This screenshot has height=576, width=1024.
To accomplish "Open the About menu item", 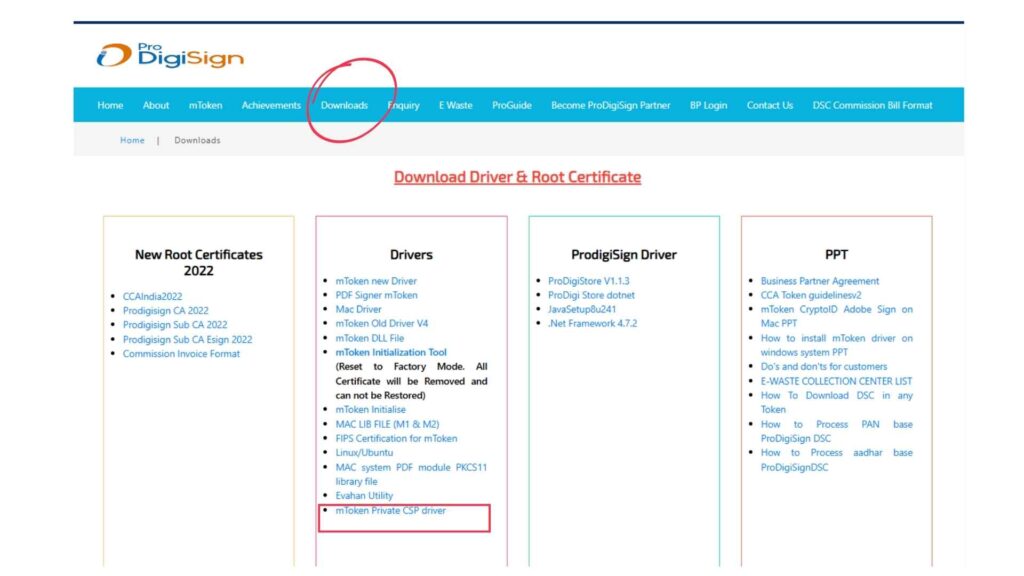I will tap(156, 105).
